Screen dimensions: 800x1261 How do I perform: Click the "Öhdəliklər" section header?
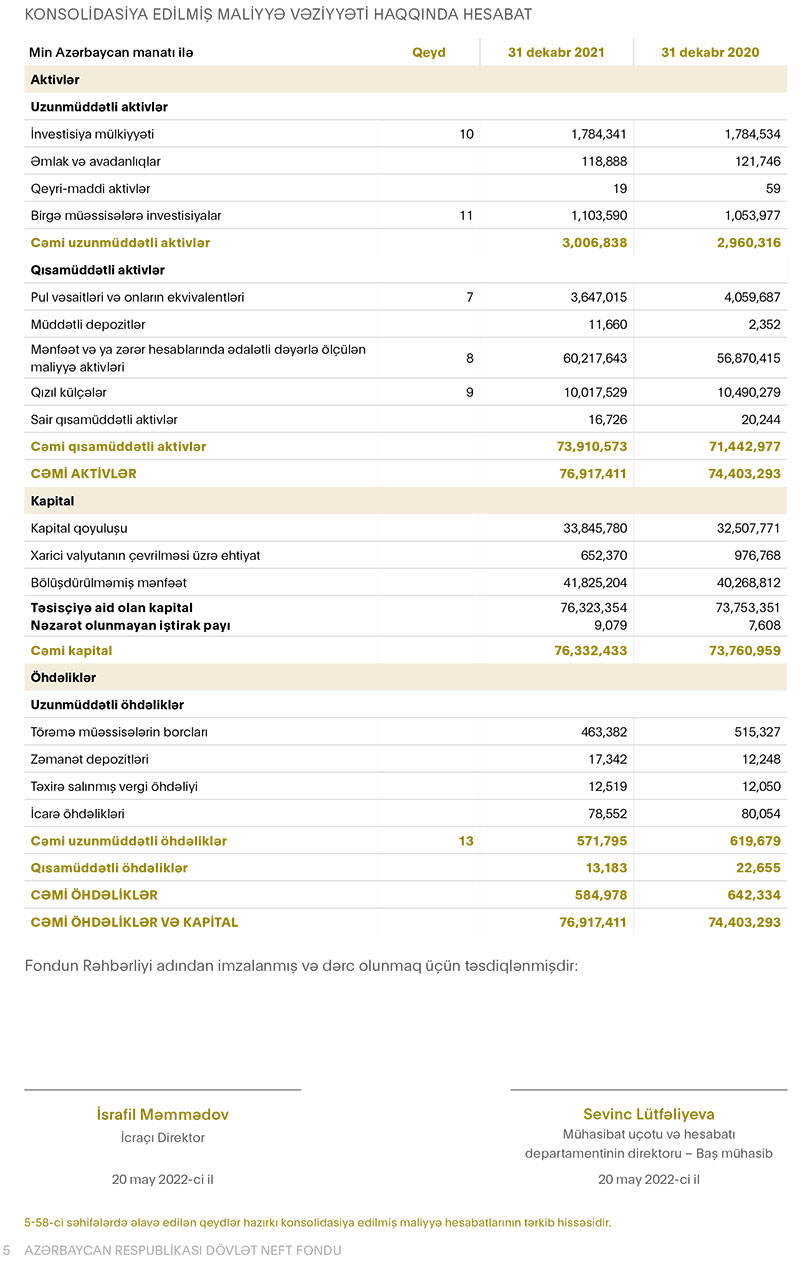click(64, 678)
